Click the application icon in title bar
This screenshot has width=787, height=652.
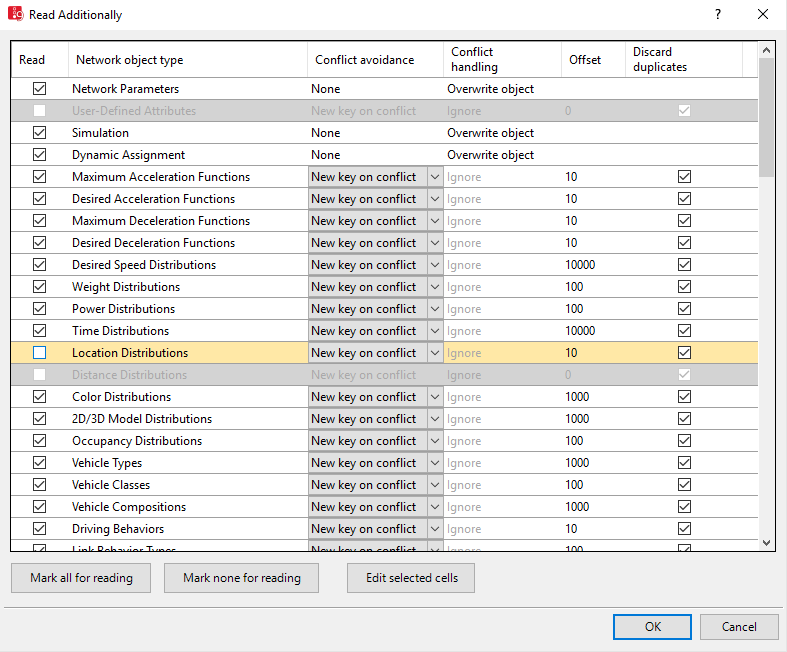15,14
